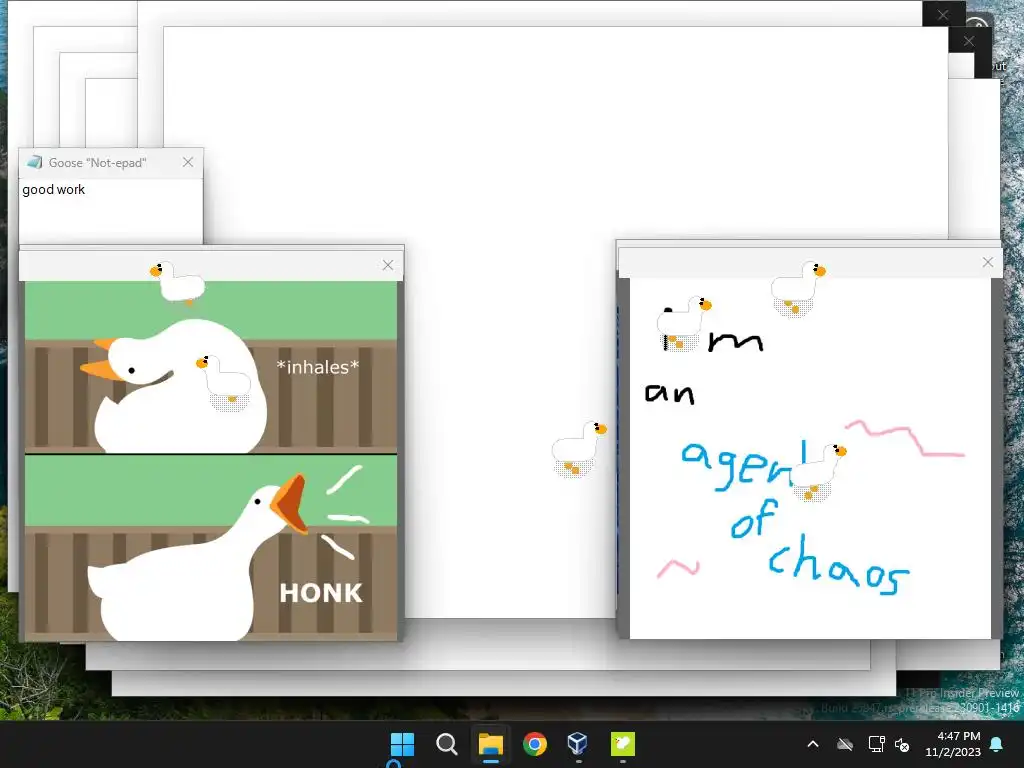Viewport: 1024px width, 768px height.
Task: Click the "*inhales*" caption in the meme
Action: click(318, 367)
